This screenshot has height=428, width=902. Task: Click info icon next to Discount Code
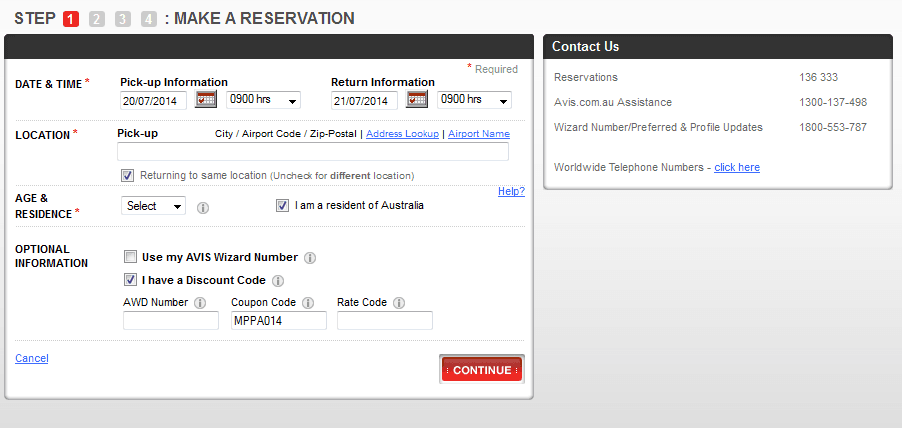(278, 281)
